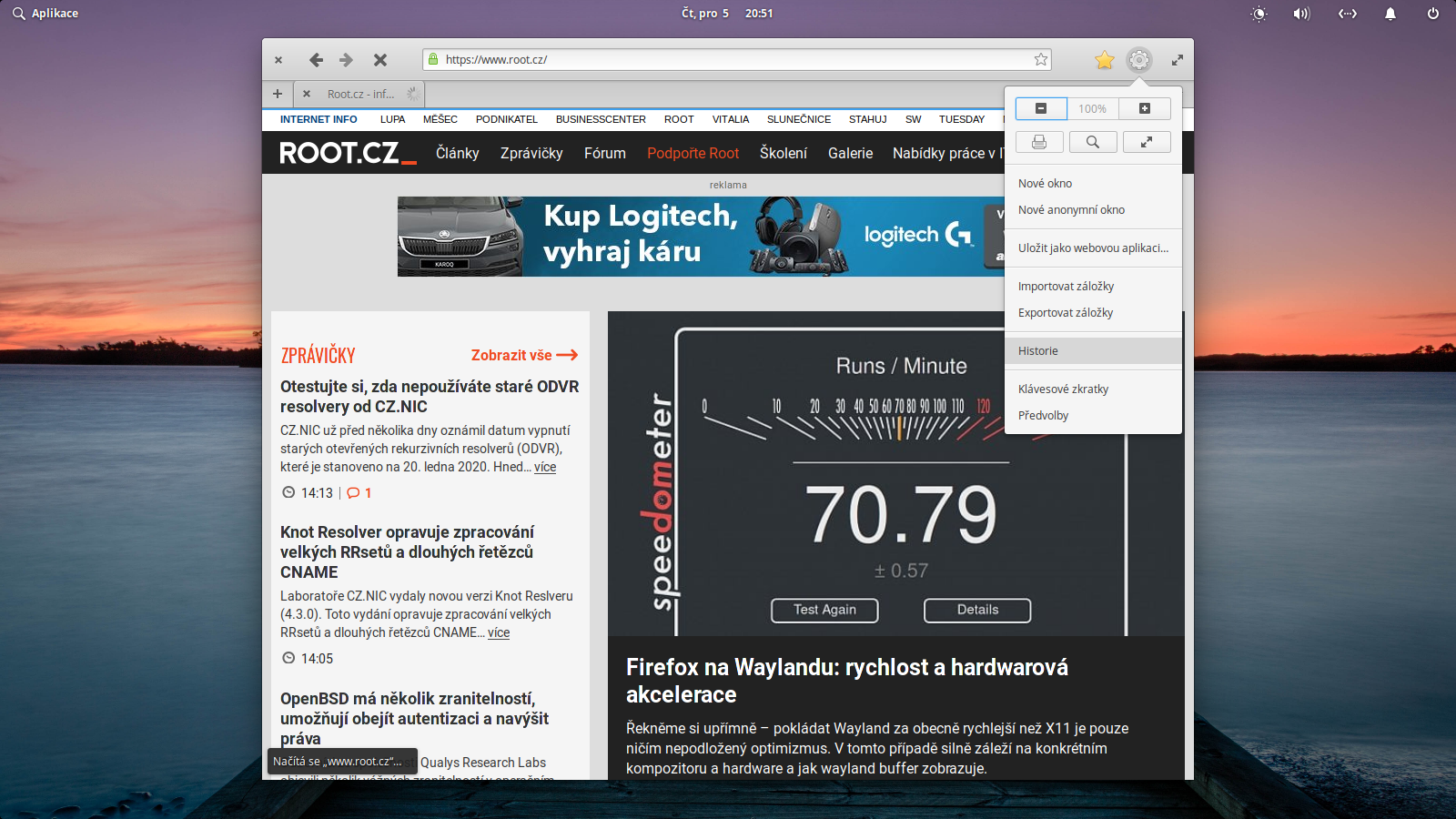The image size is (1456, 819).
Task: Open the print dialog from the menu
Action: click(x=1039, y=141)
